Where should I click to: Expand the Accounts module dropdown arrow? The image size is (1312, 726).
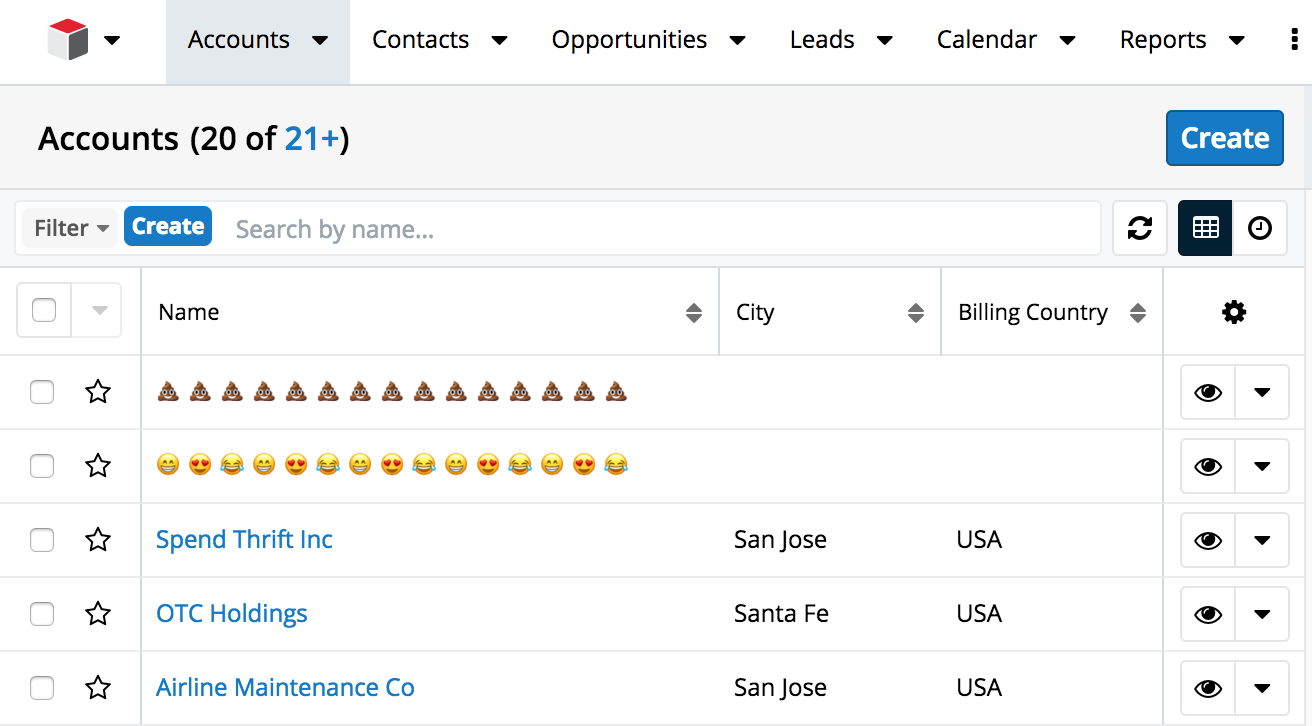[x=320, y=41]
